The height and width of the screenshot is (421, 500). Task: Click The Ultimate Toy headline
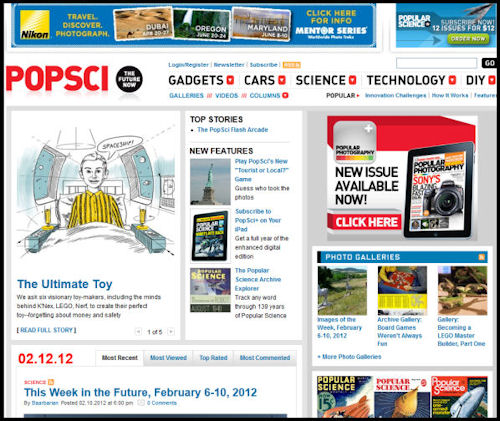(x=65, y=284)
